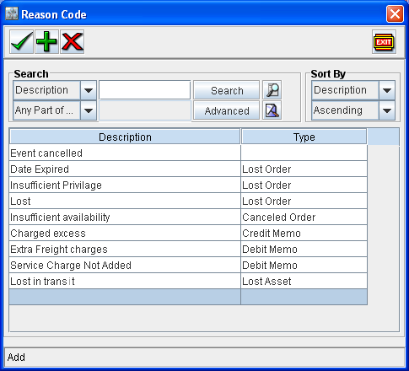This screenshot has height=371, width=409.
Task: Select the Lost in transit row
Action: (188, 281)
